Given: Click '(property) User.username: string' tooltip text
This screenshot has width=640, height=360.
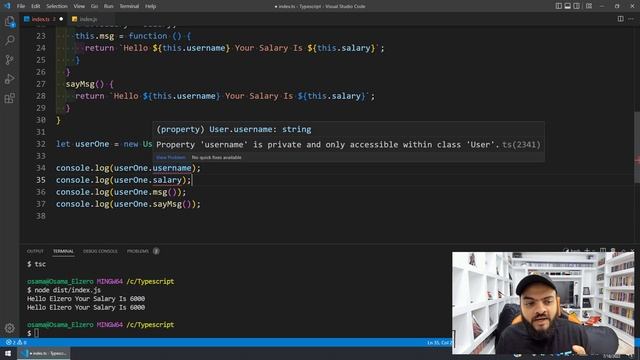Looking at the screenshot, I should click(x=234, y=129).
